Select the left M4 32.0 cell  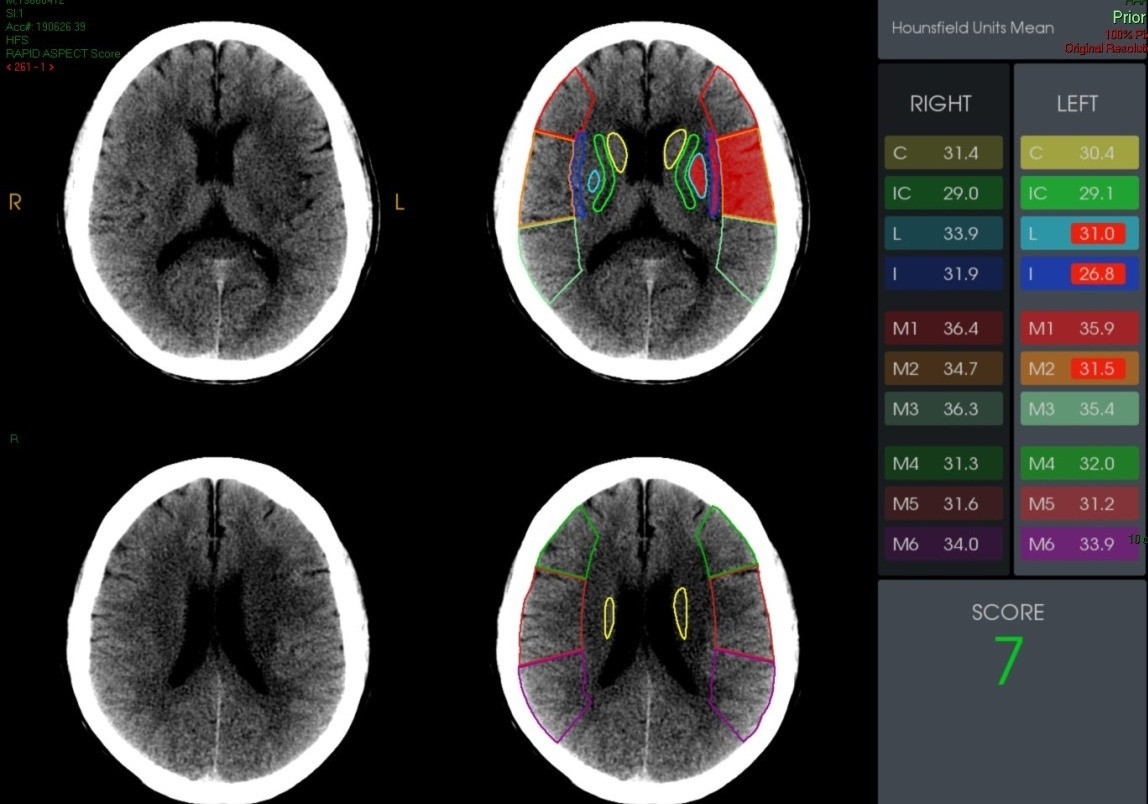1079,464
